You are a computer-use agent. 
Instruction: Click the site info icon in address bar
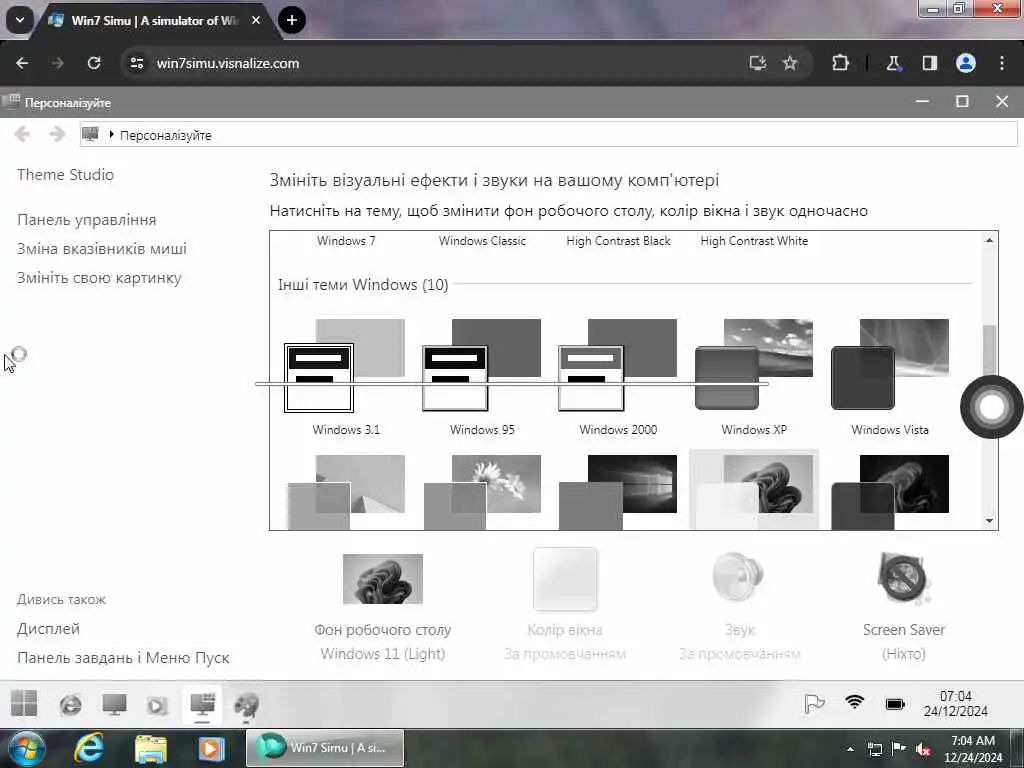click(x=136, y=63)
